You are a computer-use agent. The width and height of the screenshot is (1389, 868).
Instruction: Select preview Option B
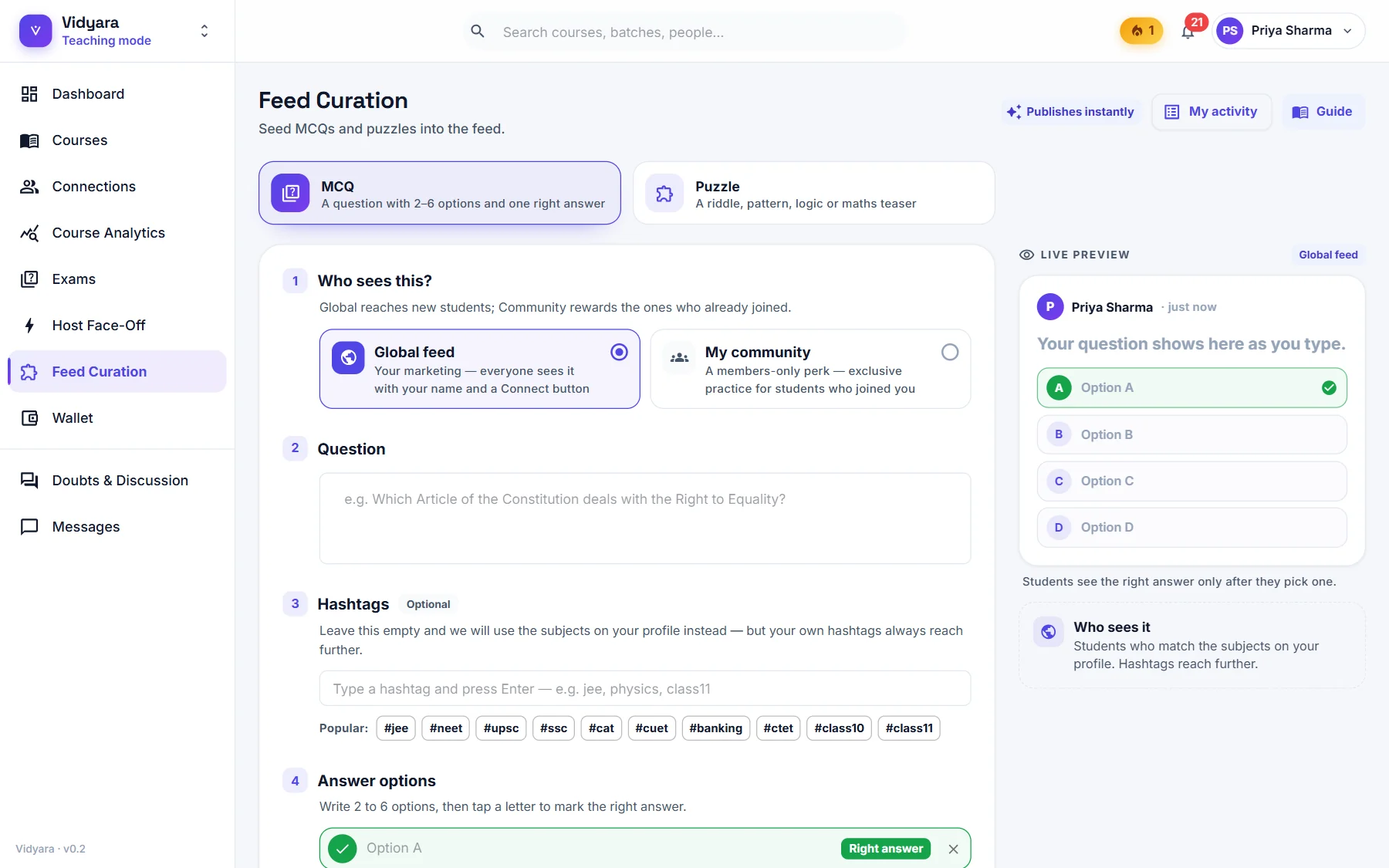(1192, 434)
